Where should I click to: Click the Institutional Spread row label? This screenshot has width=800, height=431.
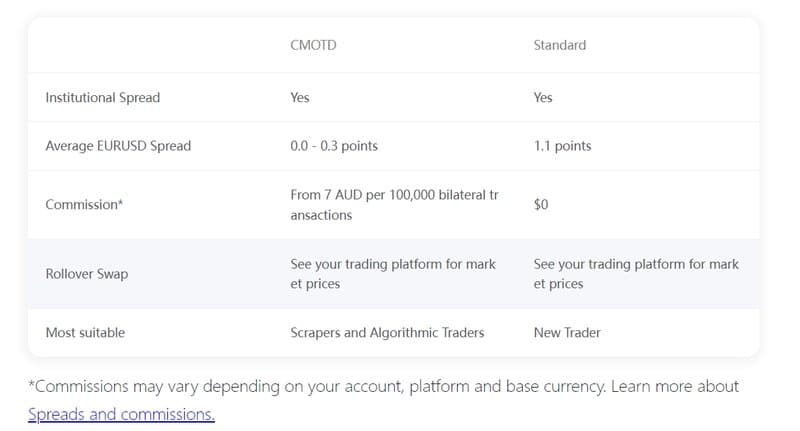(x=103, y=97)
